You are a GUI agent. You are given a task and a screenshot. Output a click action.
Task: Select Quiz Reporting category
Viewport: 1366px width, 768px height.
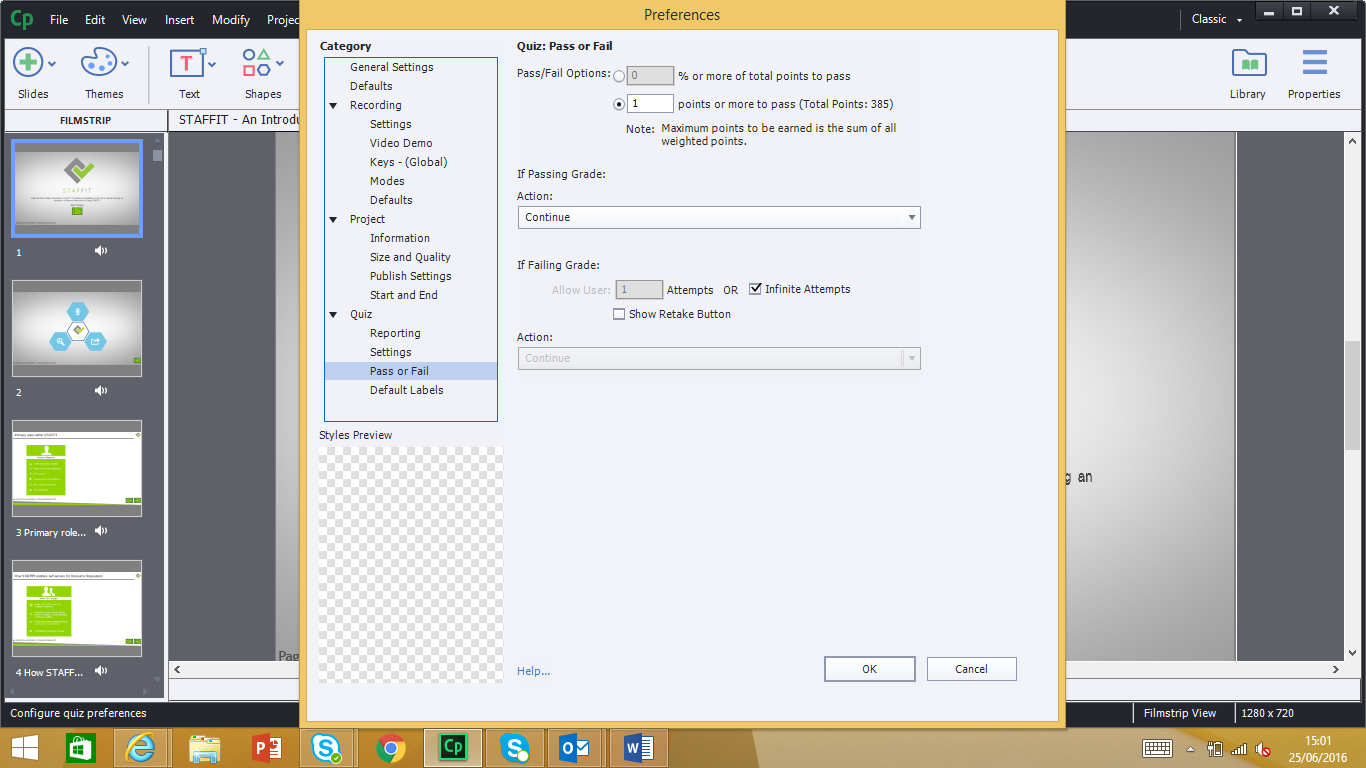(x=395, y=333)
